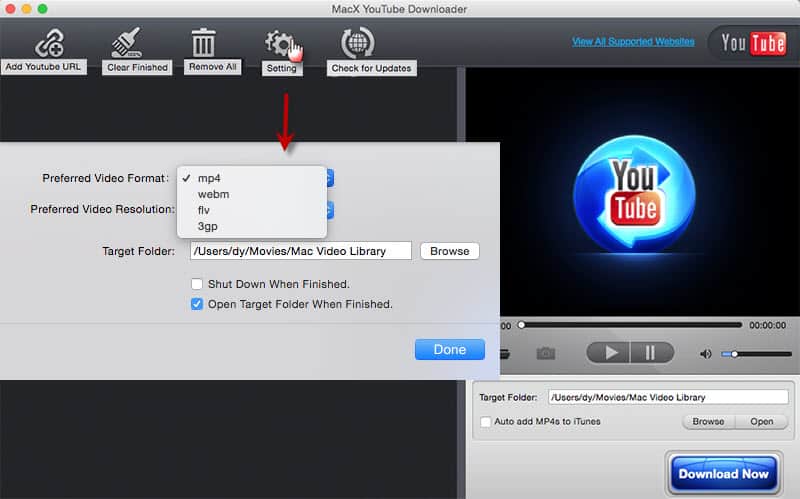
Task: Click the video playback progress slider
Action: [x=630, y=325]
